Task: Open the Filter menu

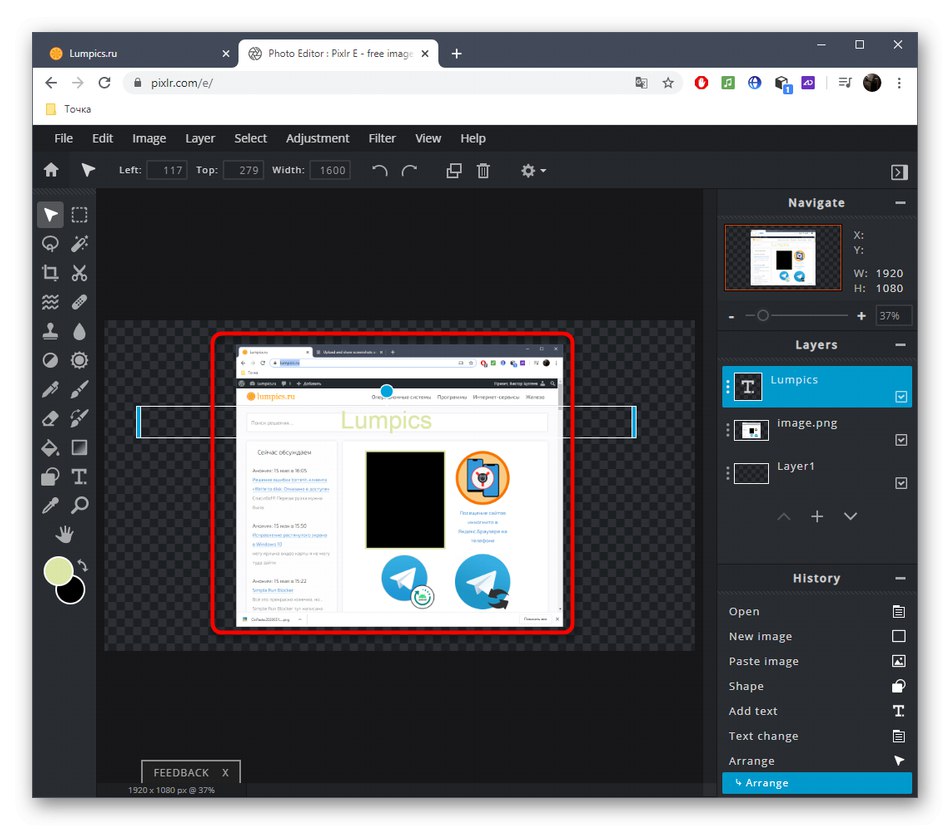Action: (382, 138)
